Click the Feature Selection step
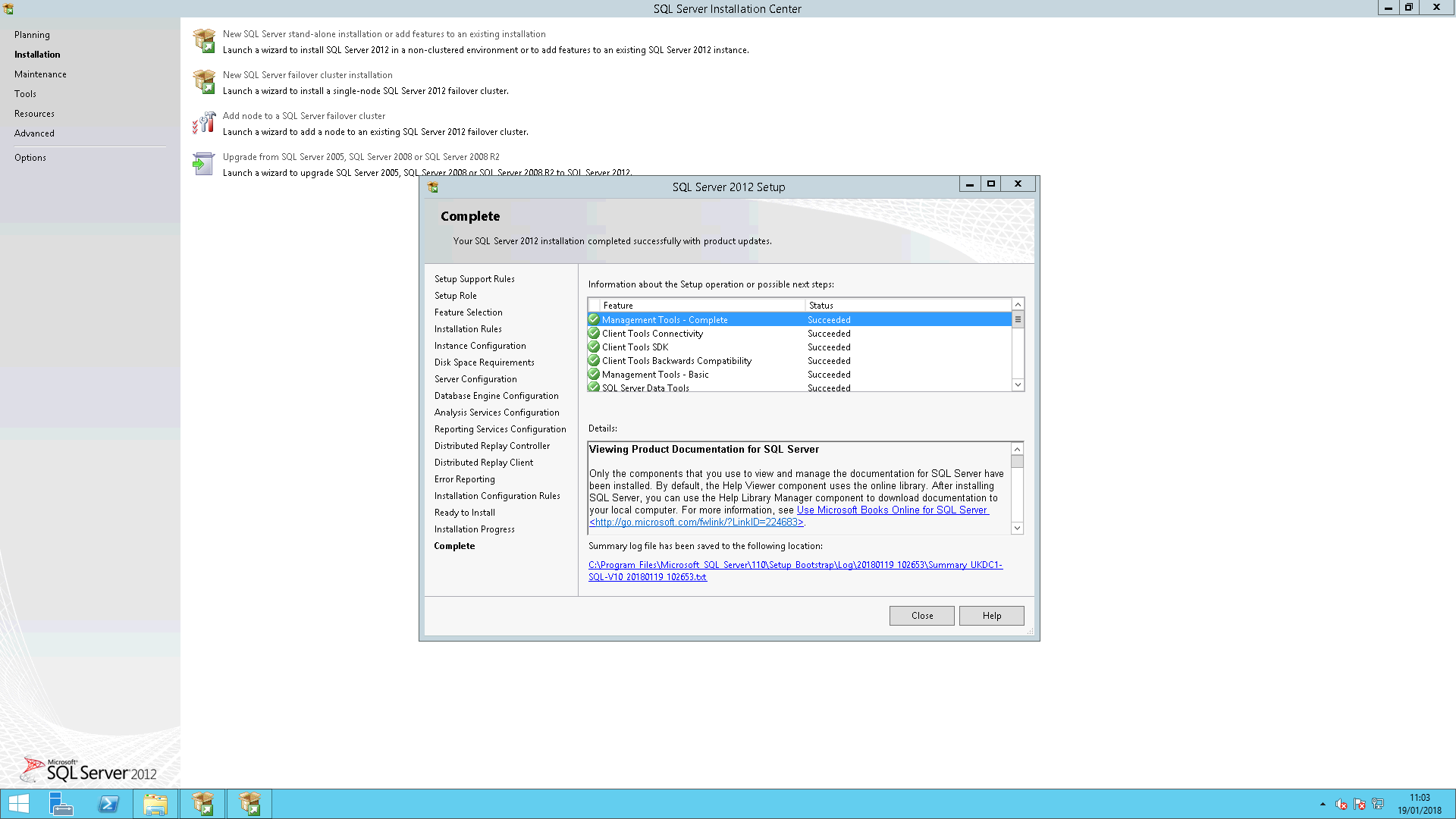Screen dimensions: 1456x819 coord(468,312)
